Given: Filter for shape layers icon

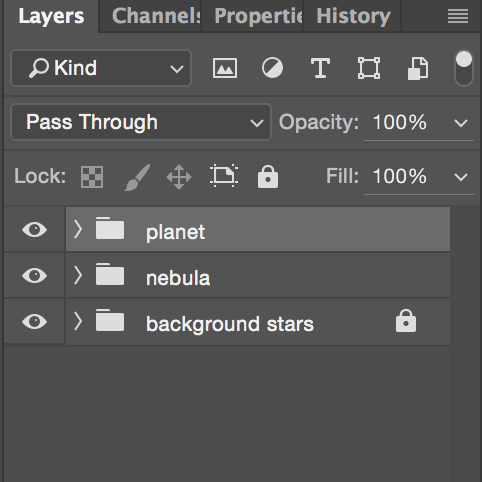Looking at the screenshot, I should [x=369, y=68].
